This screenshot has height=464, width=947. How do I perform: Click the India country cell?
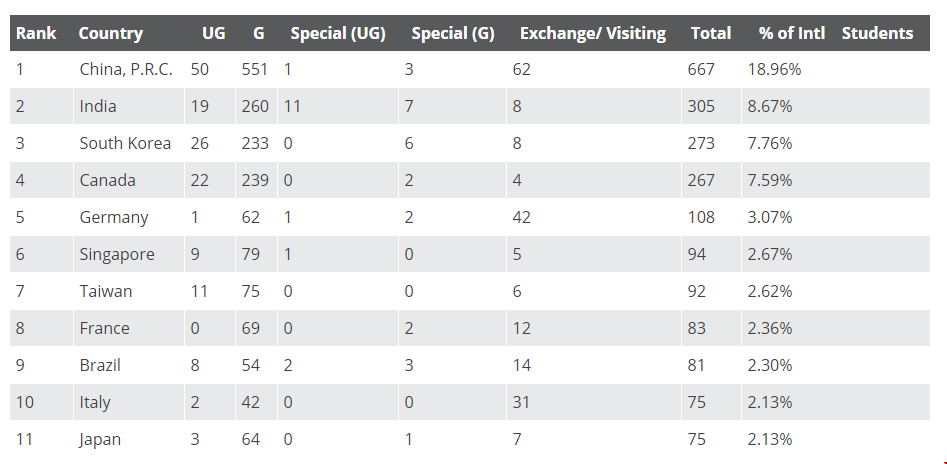(x=98, y=106)
